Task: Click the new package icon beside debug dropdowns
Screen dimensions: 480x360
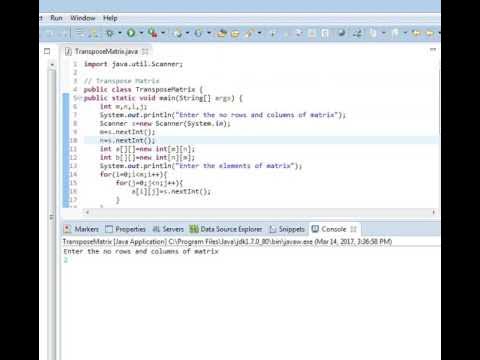Action: (x=178, y=33)
